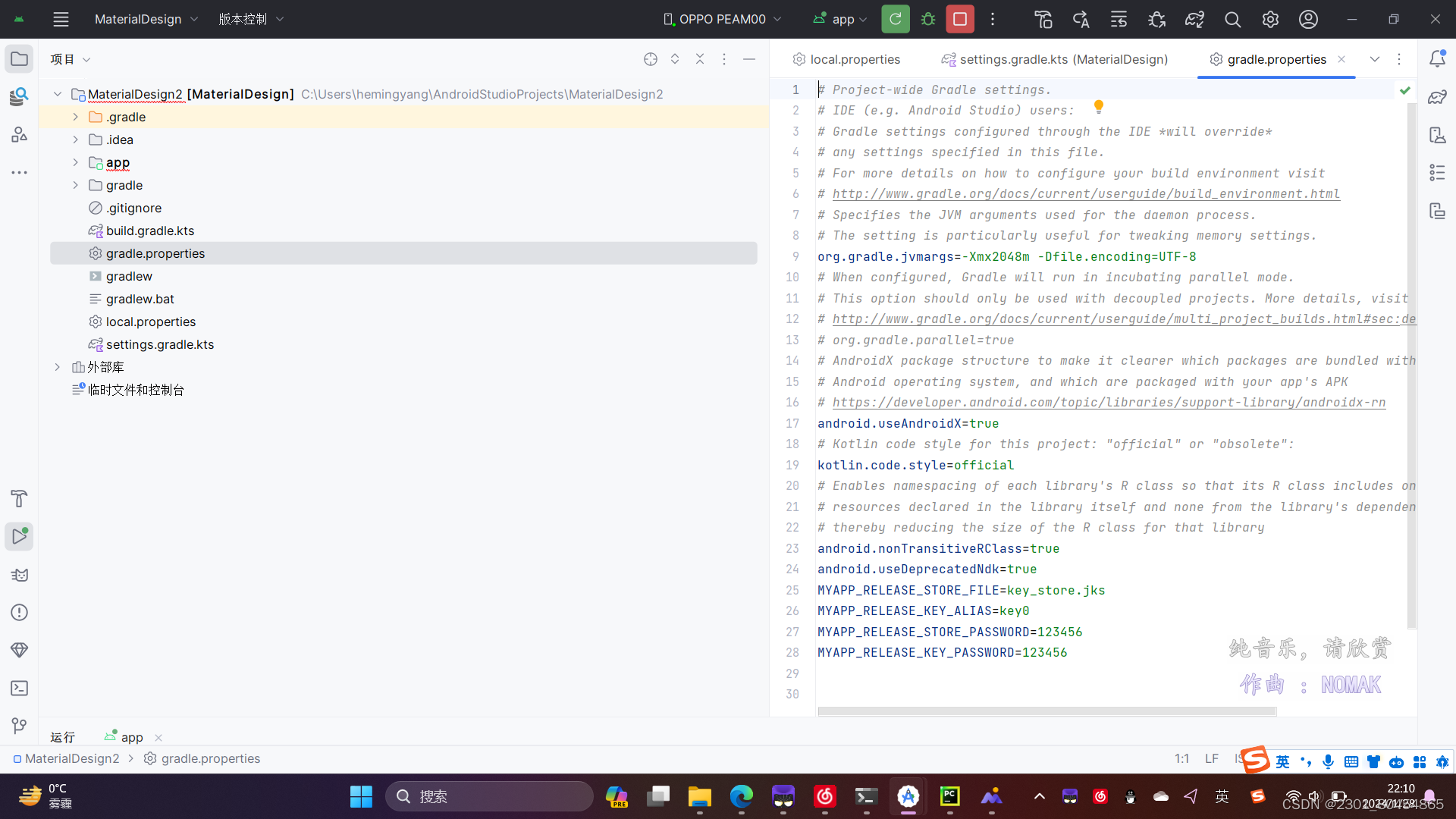Screen dimensions: 1456x819
Task: Expand the .gradle folder
Action: tap(75, 117)
